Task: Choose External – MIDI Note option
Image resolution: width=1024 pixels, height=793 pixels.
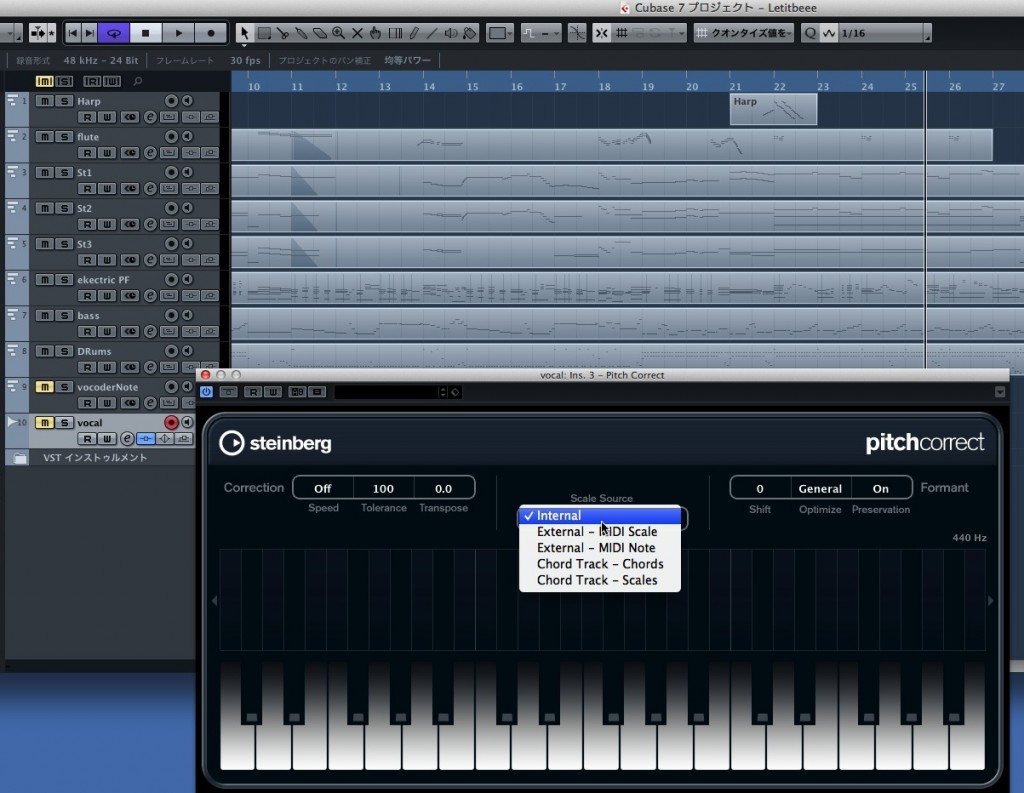Action: 600,548
